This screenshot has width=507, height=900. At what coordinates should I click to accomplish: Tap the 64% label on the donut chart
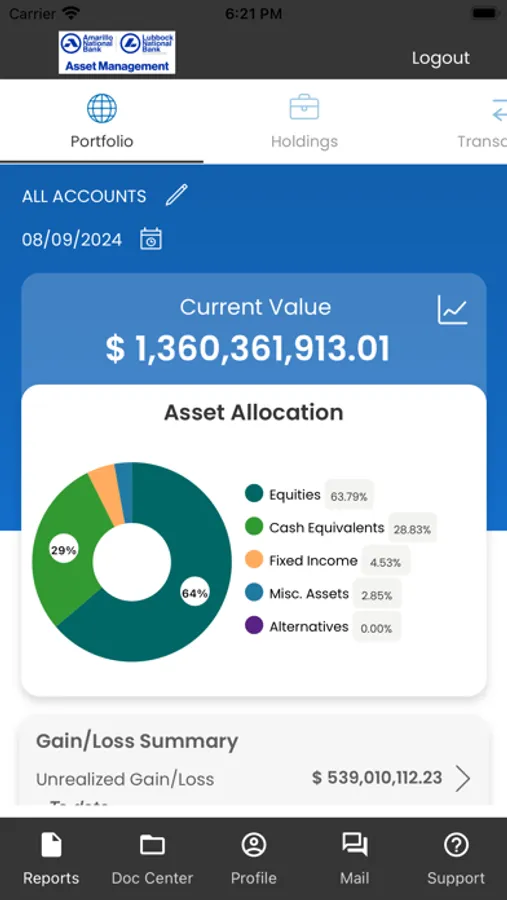pos(195,593)
